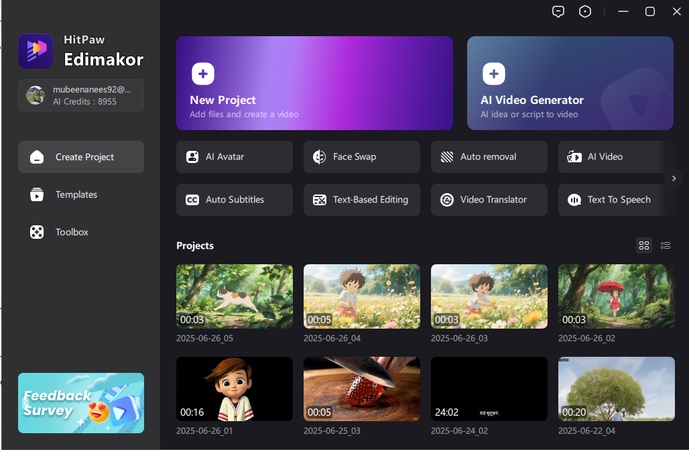Open the AI Video Generator card

(570, 83)
